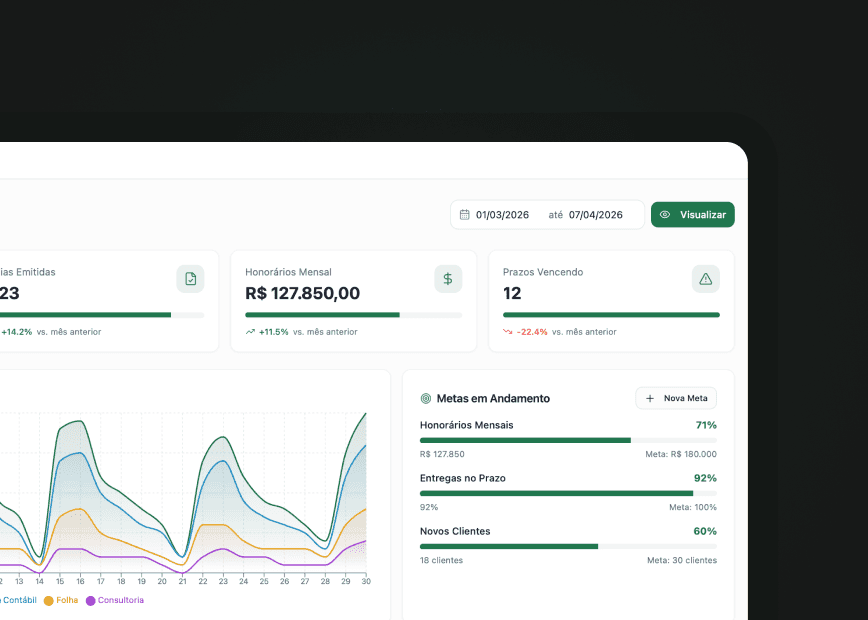Click the Meta: 30 clientes text

pyautogui.click(x=682, y=561)
